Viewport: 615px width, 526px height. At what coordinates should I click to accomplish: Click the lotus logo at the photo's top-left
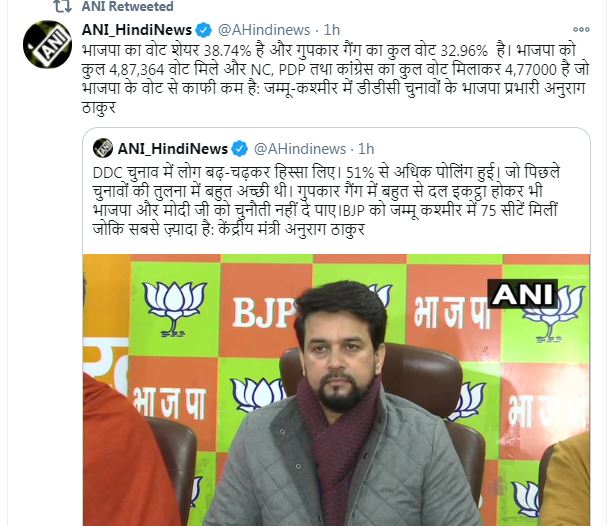pos(174,309)
